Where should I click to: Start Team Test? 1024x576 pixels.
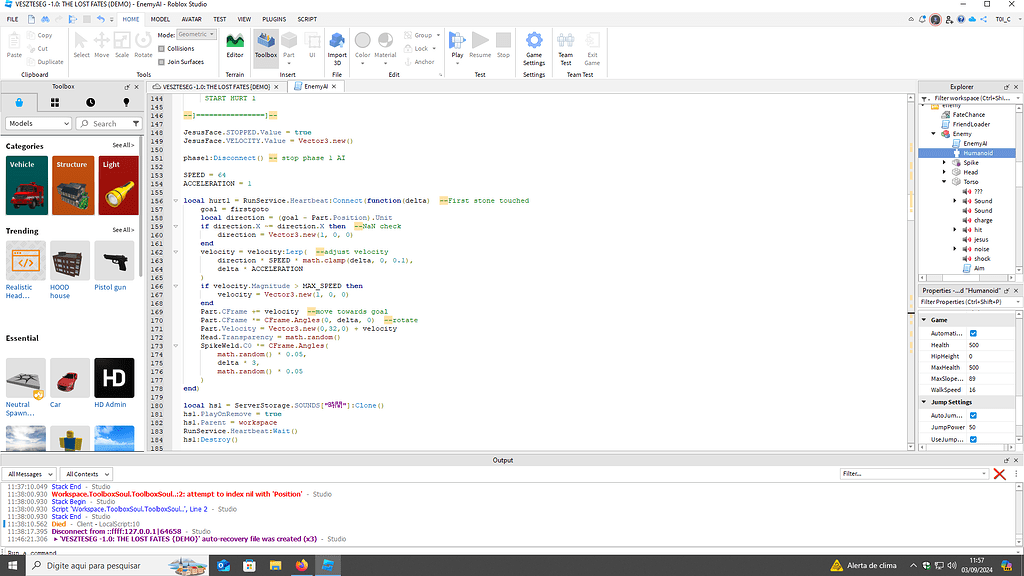click(566, 48)
